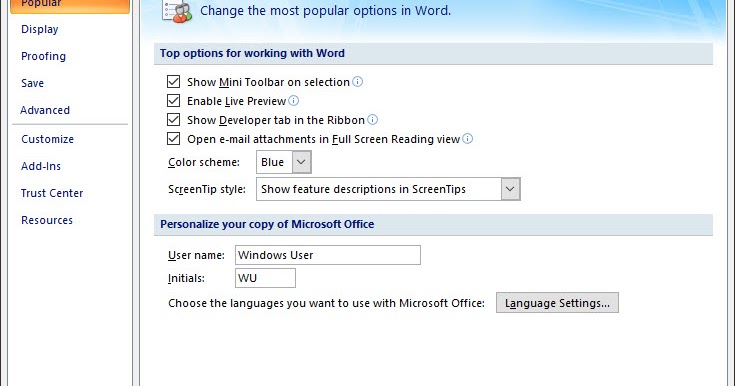Uncheck Open e-mail attachments in Full Screen Reading
Viewport: 735px width, 386px height.
click(173, 138)
